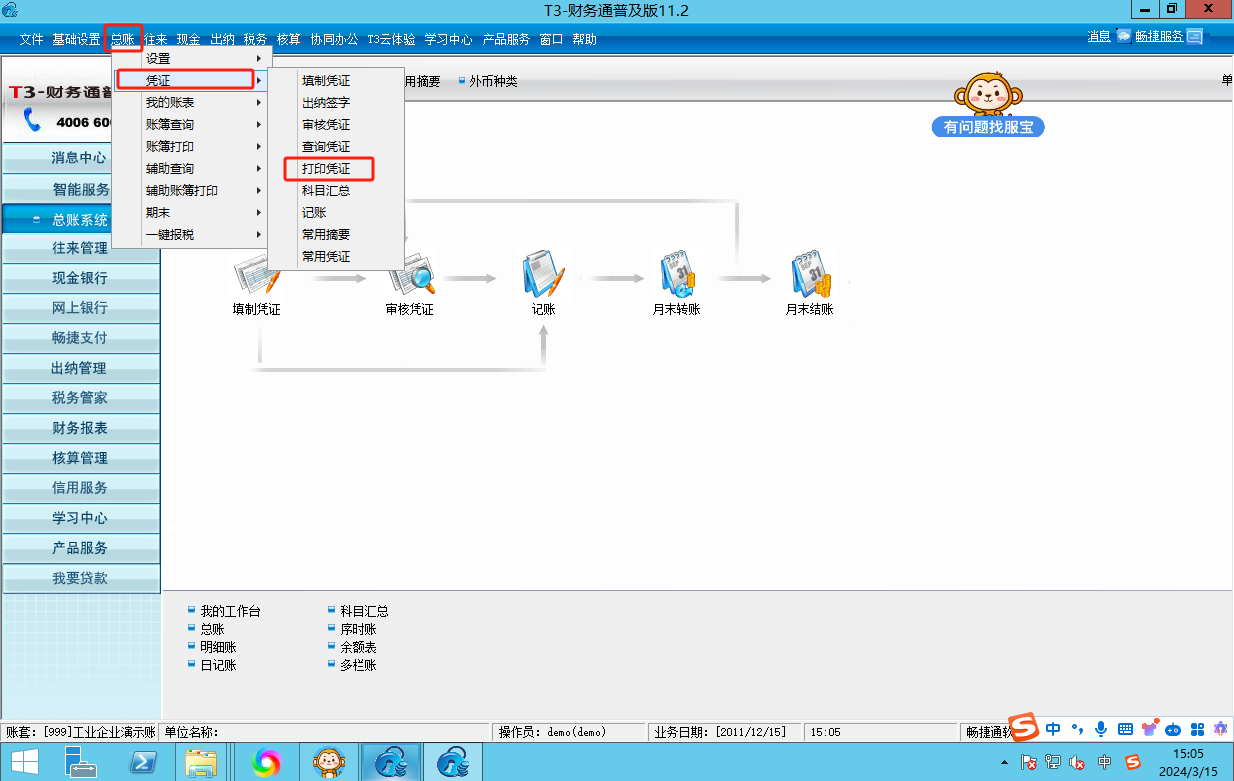Viewport: 1234px width, 781px height.
Task: Open the Windows Start button
Action: pos(24,762)
